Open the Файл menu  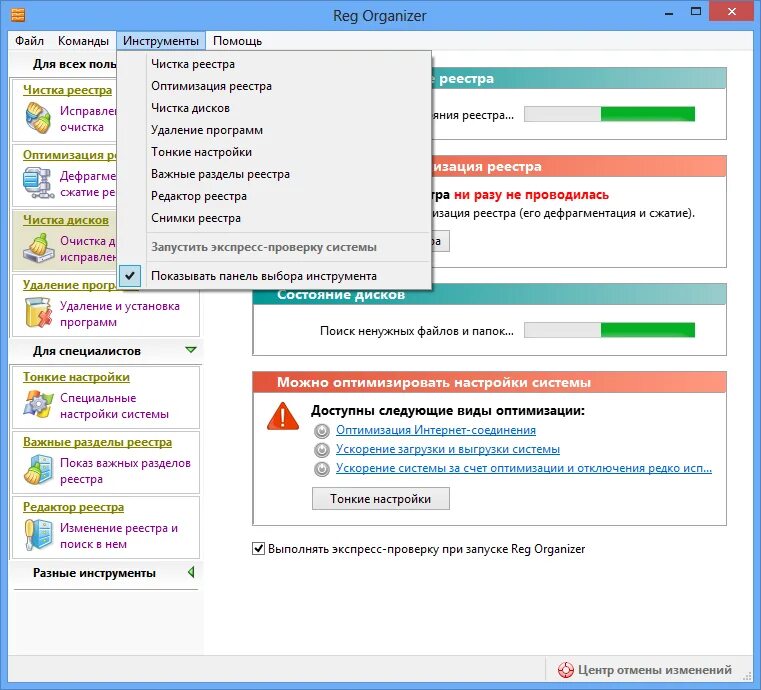tap(30, 41)
